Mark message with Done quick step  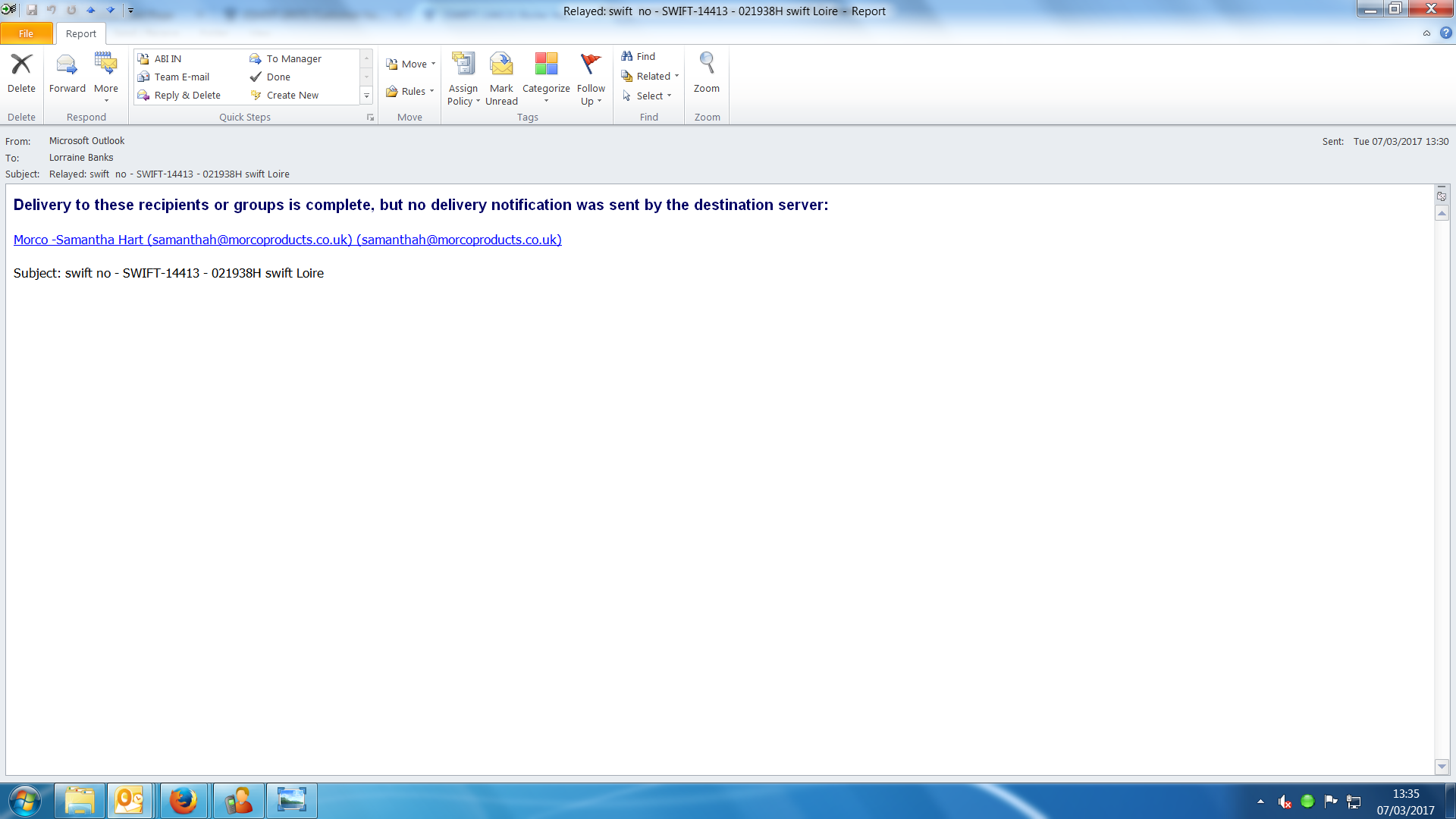click(x=278, y=77)
